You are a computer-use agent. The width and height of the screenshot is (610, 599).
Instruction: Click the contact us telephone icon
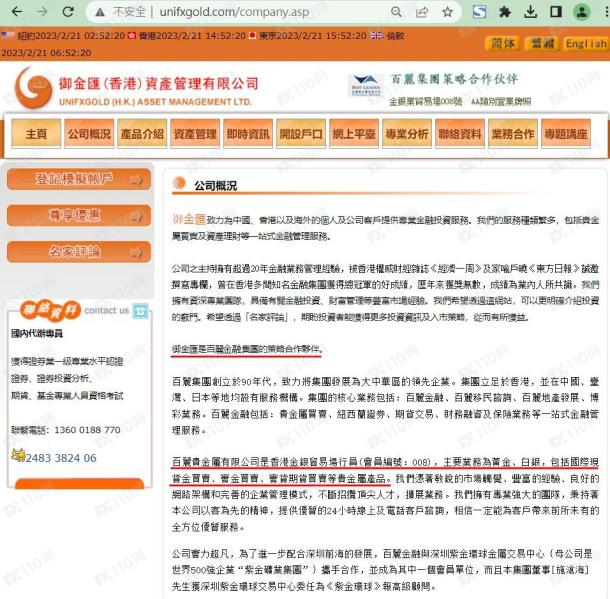click(140, 310)
